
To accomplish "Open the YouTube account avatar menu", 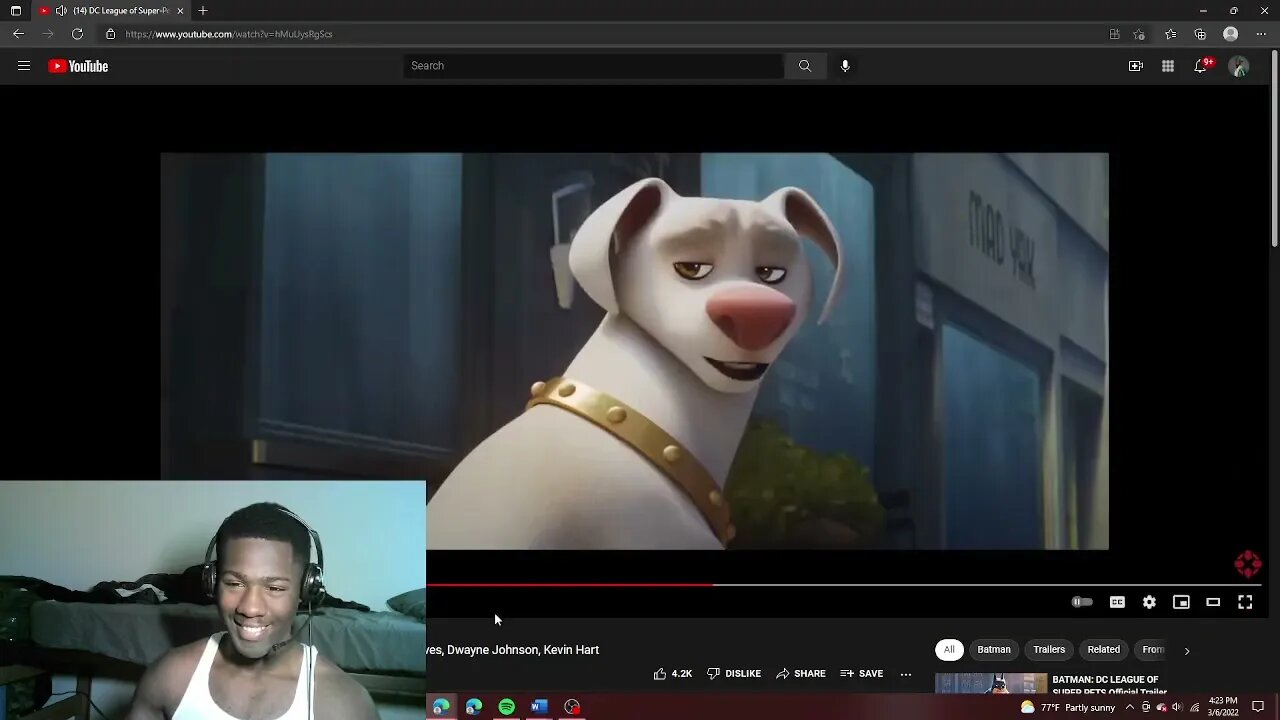I will pos(1239,66).
